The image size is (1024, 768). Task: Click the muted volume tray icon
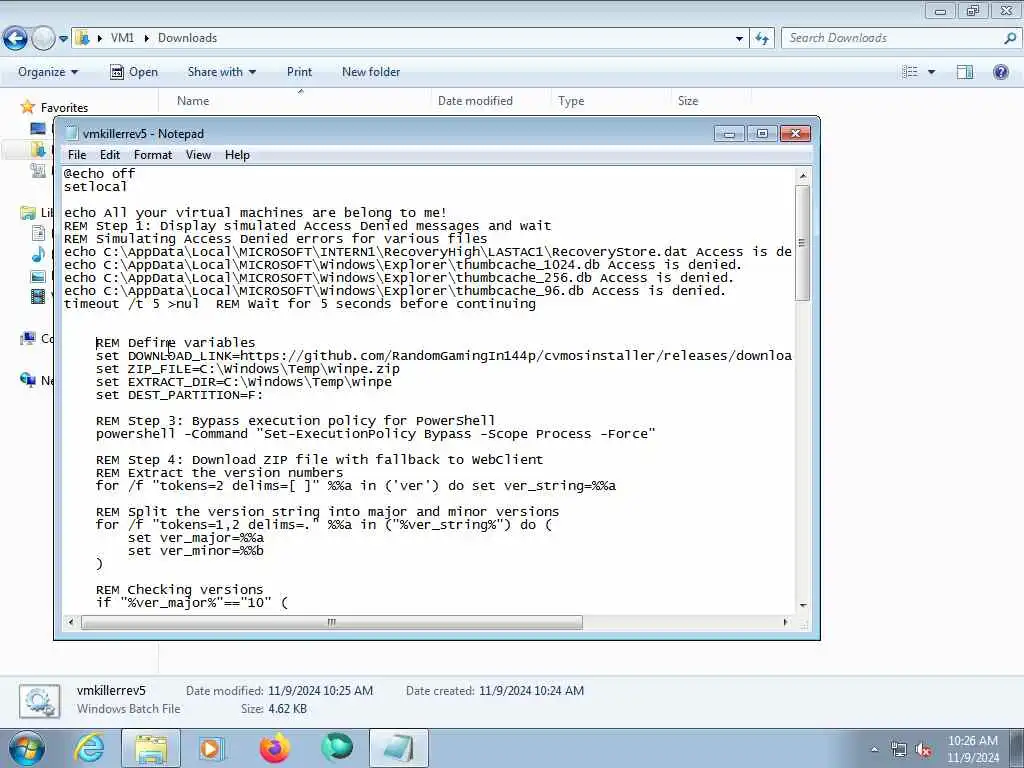click(x=923, y=750)
